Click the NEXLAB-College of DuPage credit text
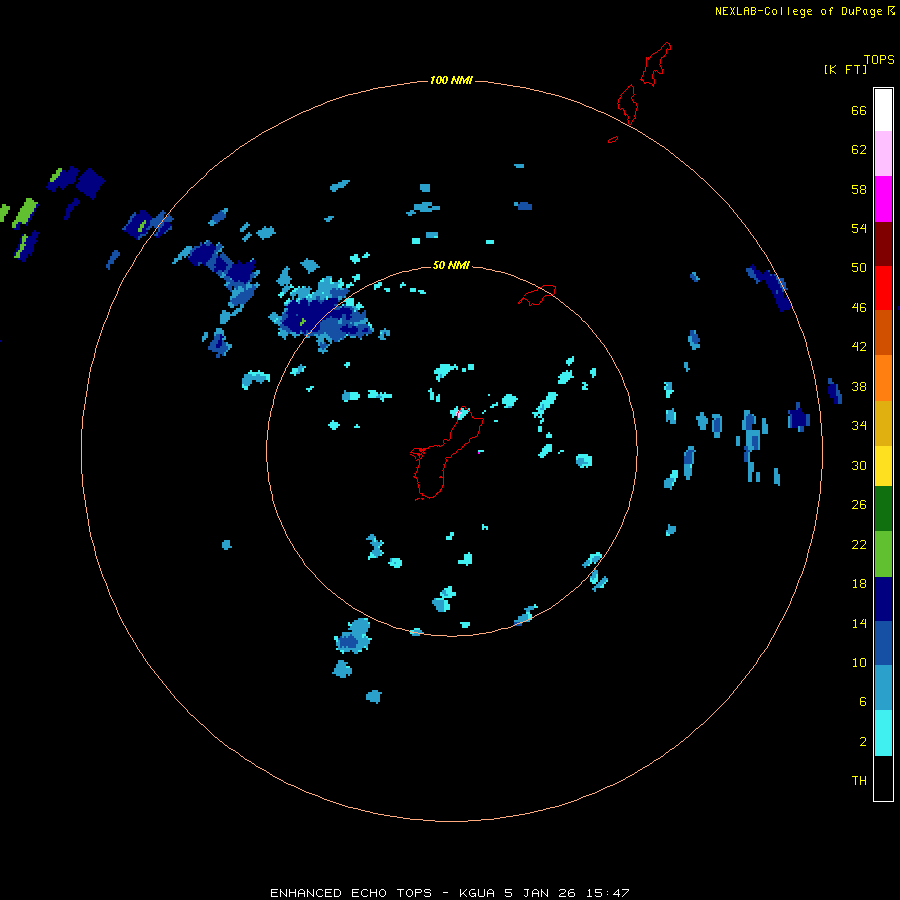The height and width of the screenshot is (900, 900). pos(804,11)
